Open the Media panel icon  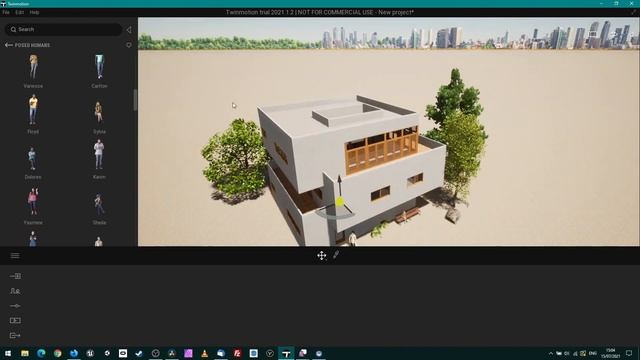15,320
